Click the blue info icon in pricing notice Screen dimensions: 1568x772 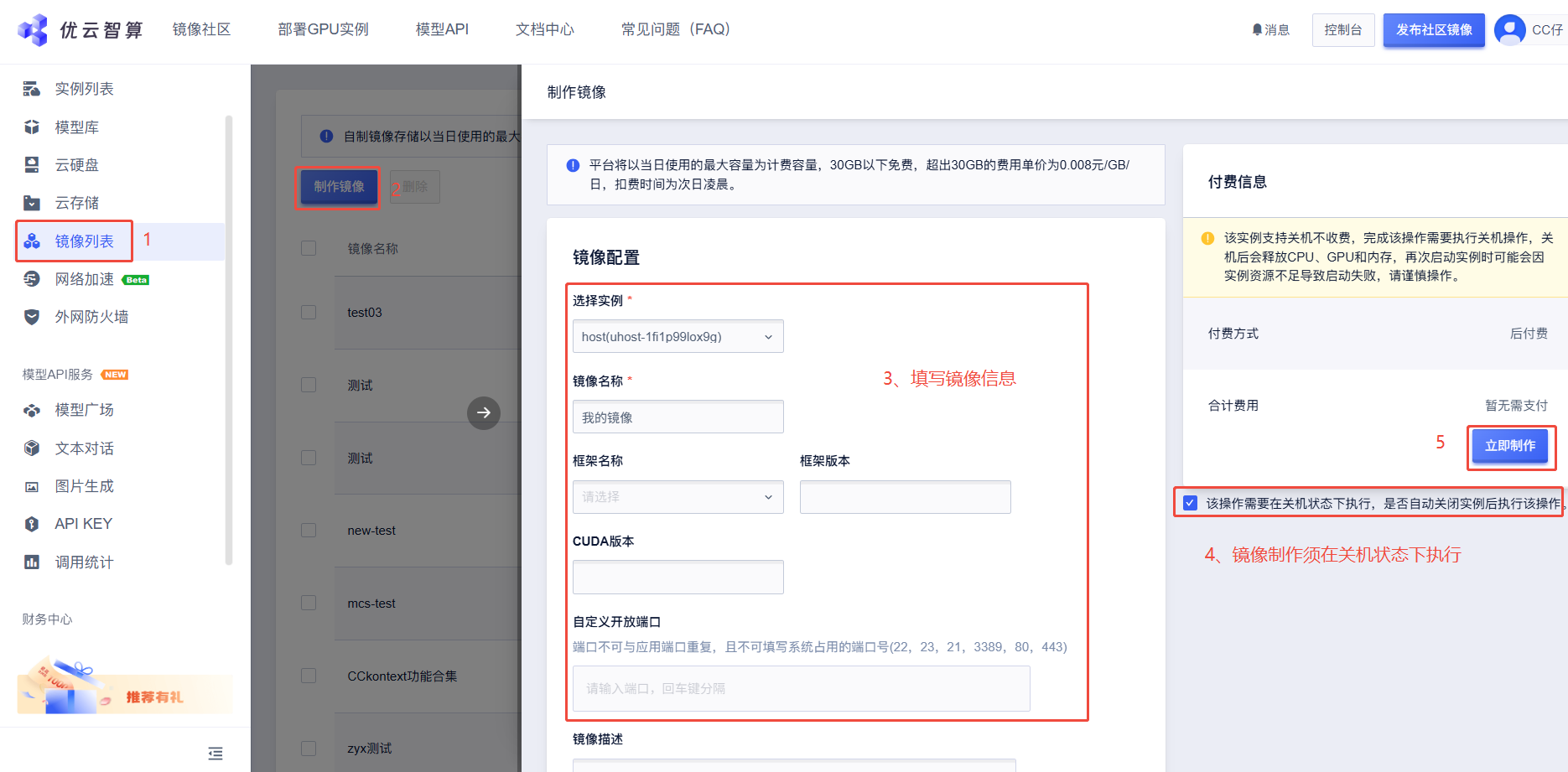pos(573,165)
